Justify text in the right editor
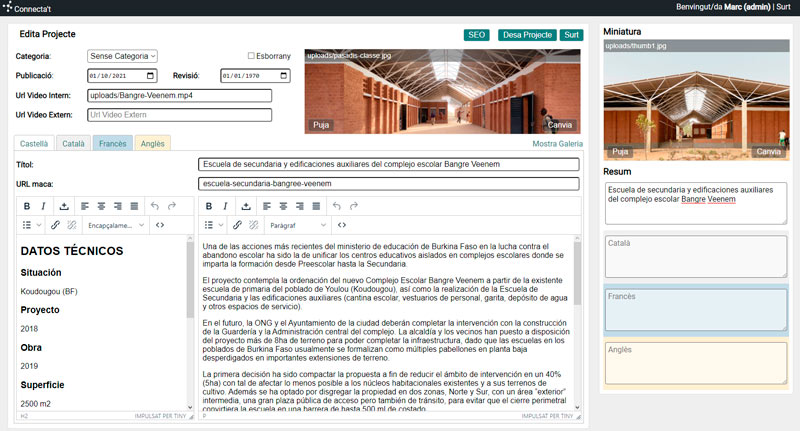This screenshot has height=431, width=800. [316, 206]
